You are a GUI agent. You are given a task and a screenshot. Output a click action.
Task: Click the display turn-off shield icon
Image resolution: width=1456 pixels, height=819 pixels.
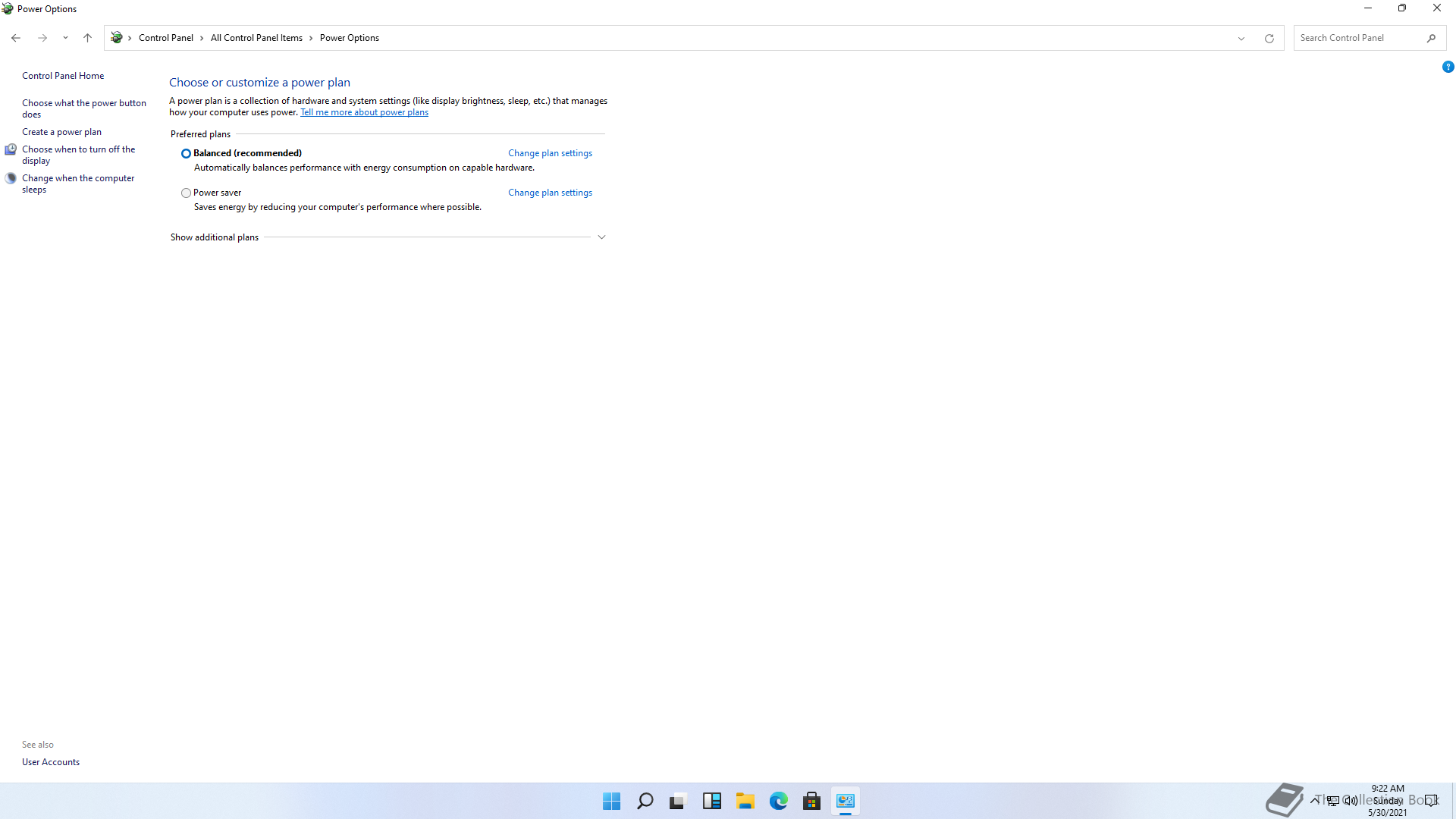coord(11,149)
